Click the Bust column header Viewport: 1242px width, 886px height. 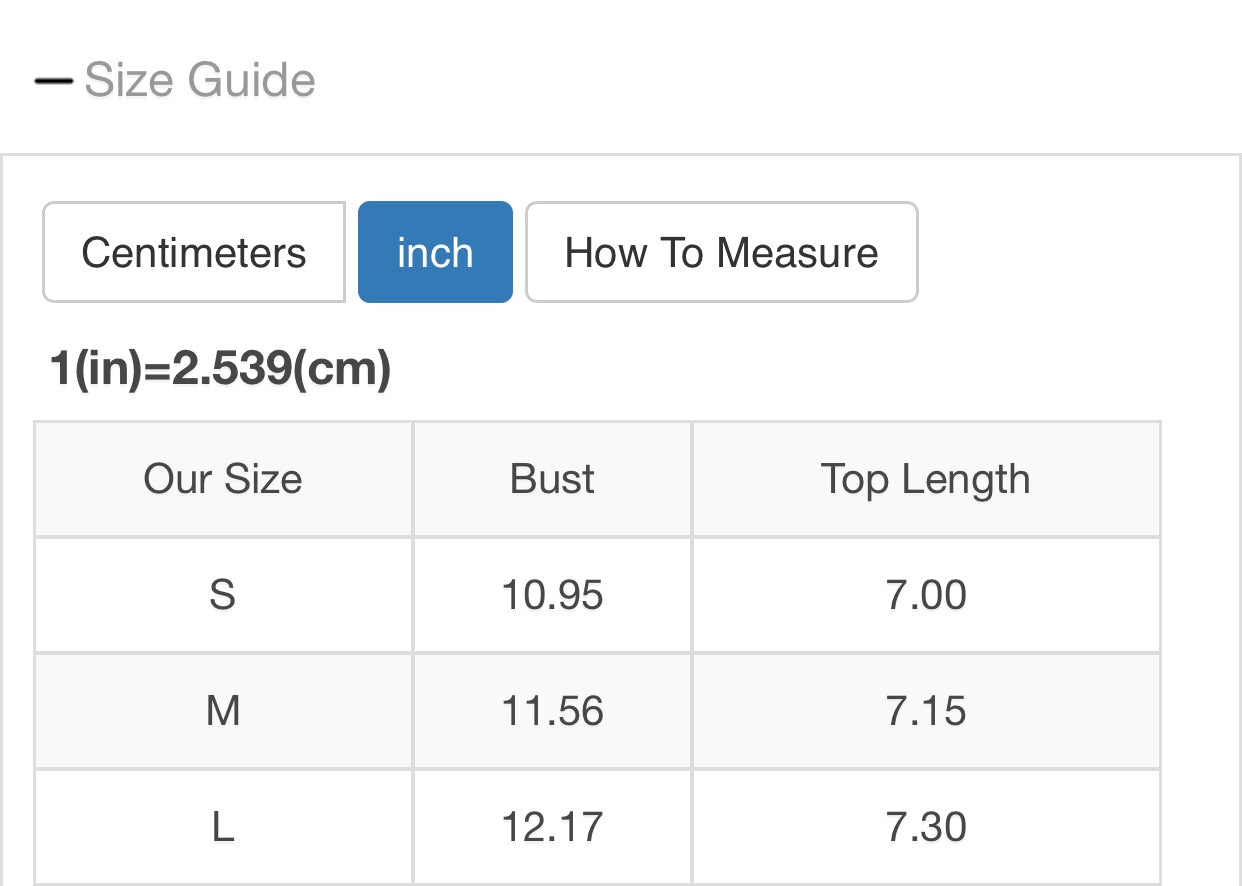click(x=552, y=479)
